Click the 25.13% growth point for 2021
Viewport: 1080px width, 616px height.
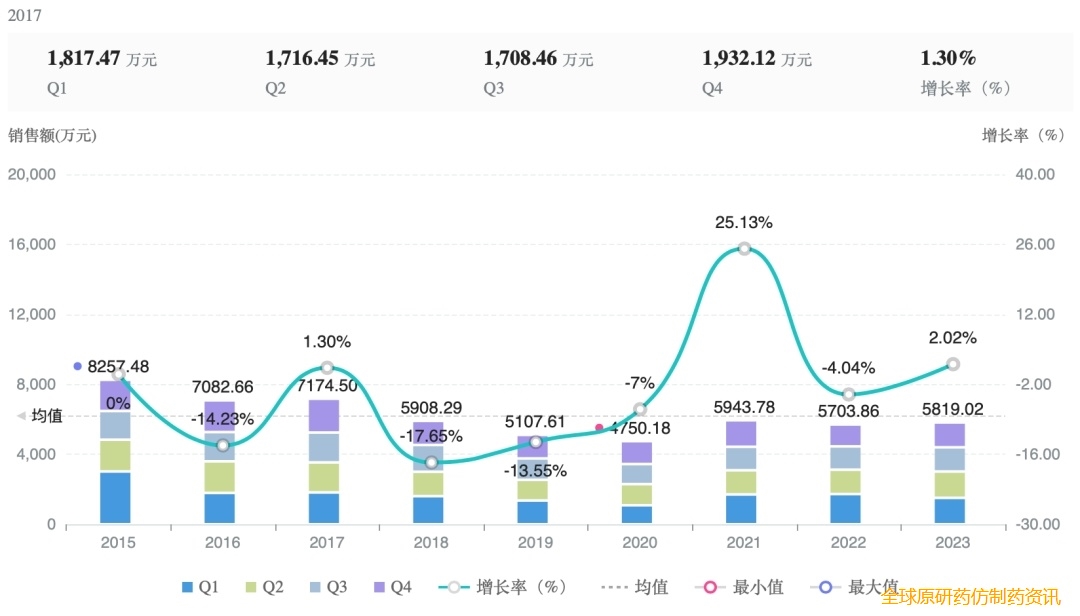point(744,248)
